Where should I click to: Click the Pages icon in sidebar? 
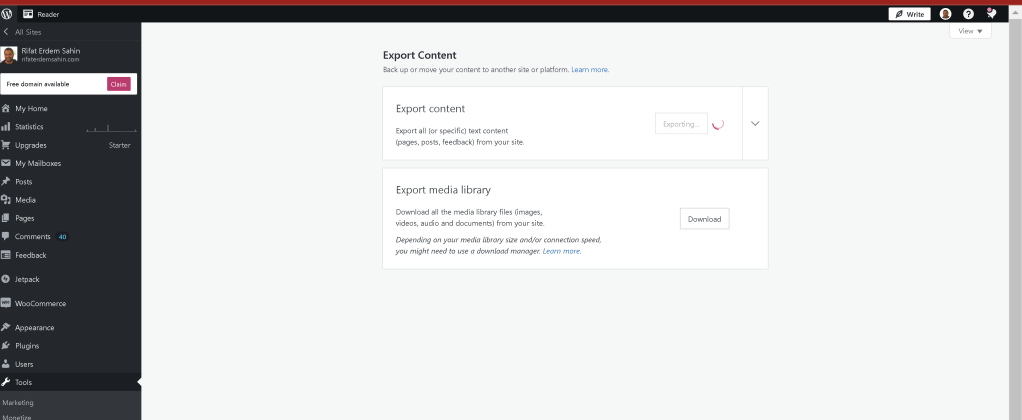click(x=6, y=218)
